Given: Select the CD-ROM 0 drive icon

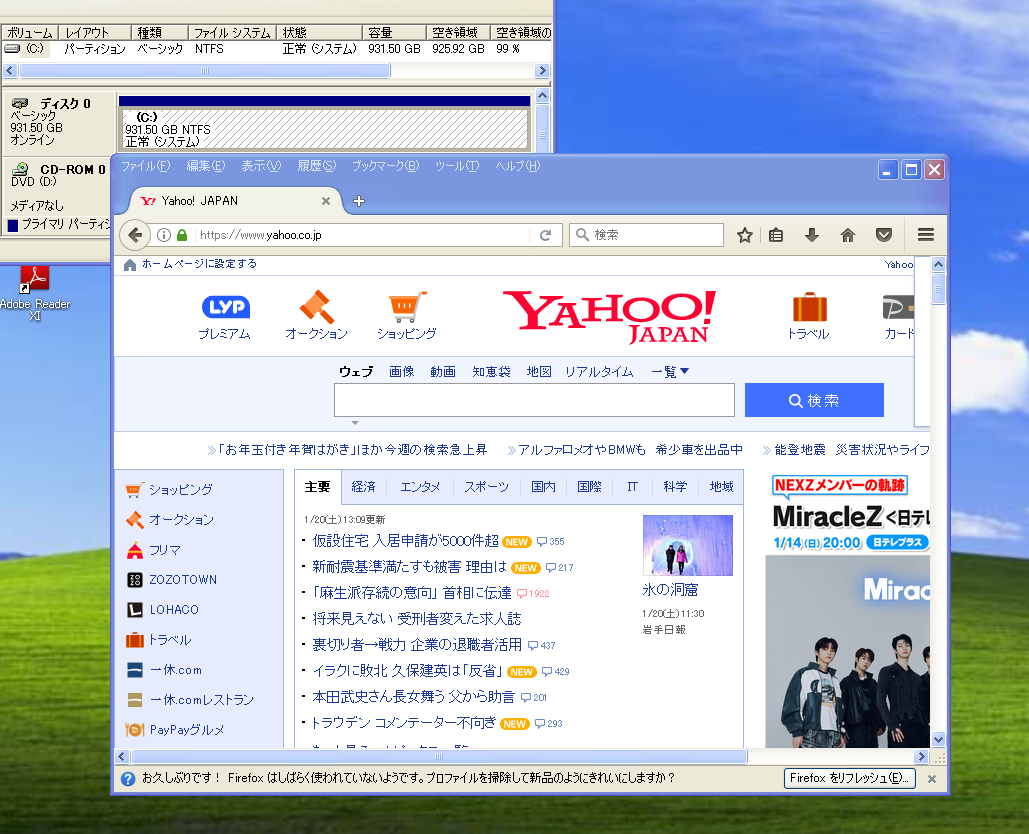Looking at the screenshot, I should [20, 169].
